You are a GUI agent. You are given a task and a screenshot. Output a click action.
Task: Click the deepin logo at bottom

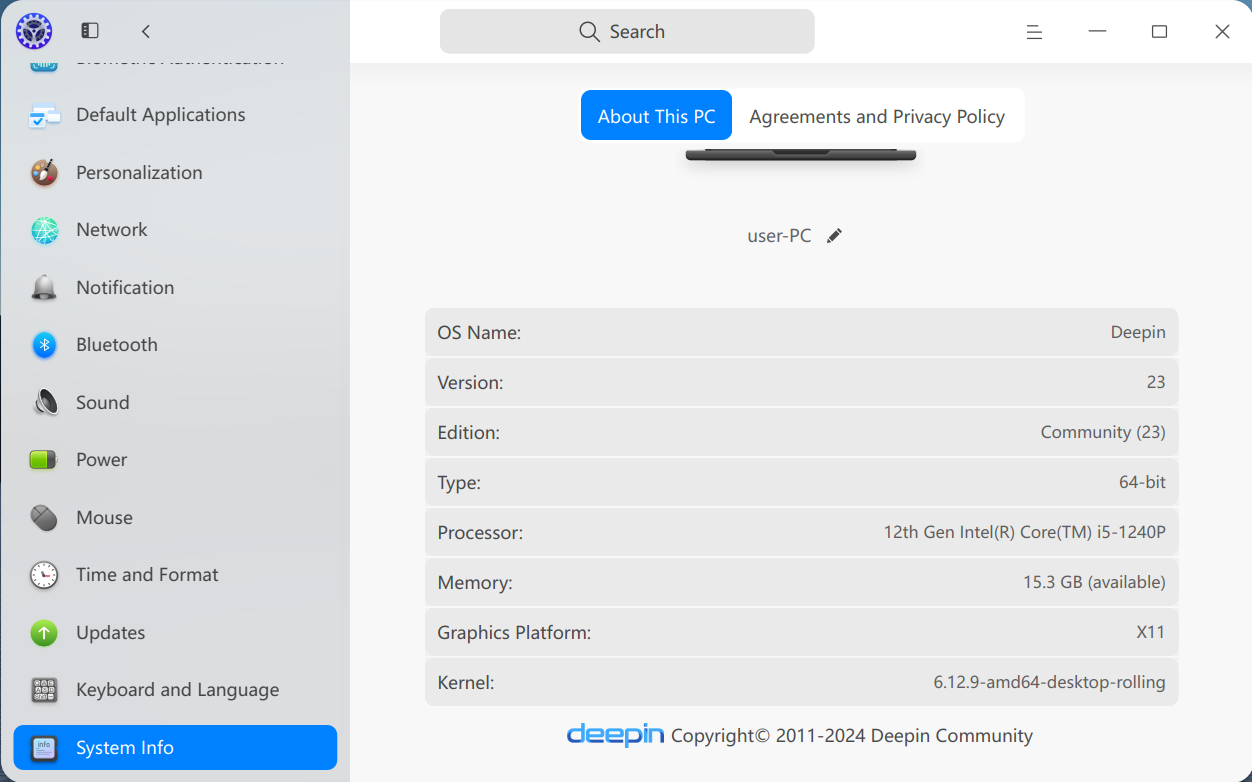click(x=615, y=735)
